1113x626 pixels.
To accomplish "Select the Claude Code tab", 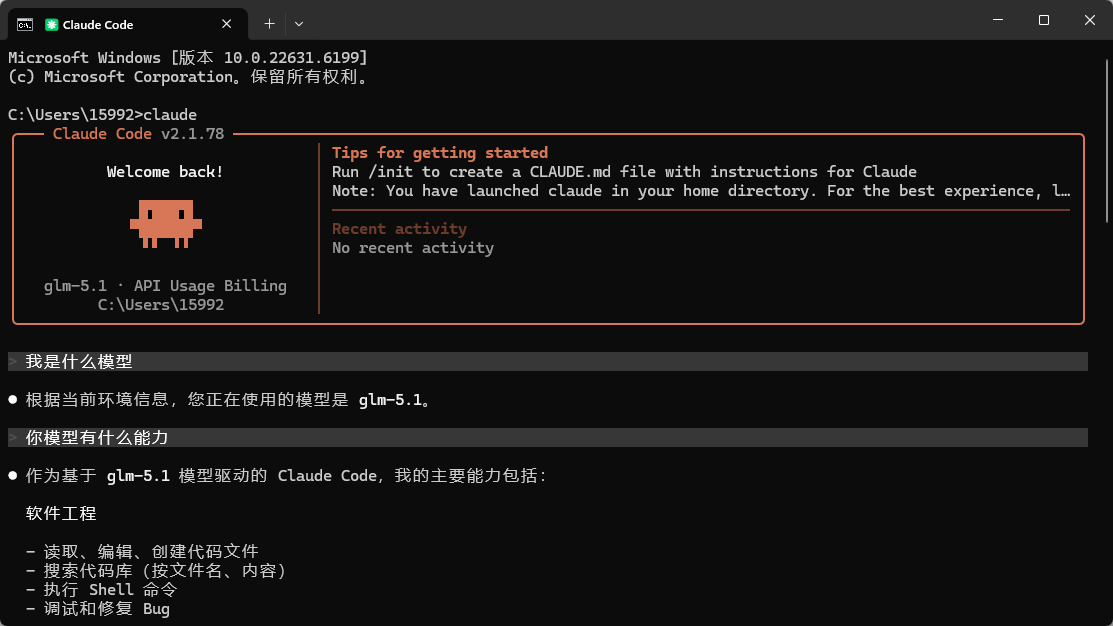I will tap(128, 24).
